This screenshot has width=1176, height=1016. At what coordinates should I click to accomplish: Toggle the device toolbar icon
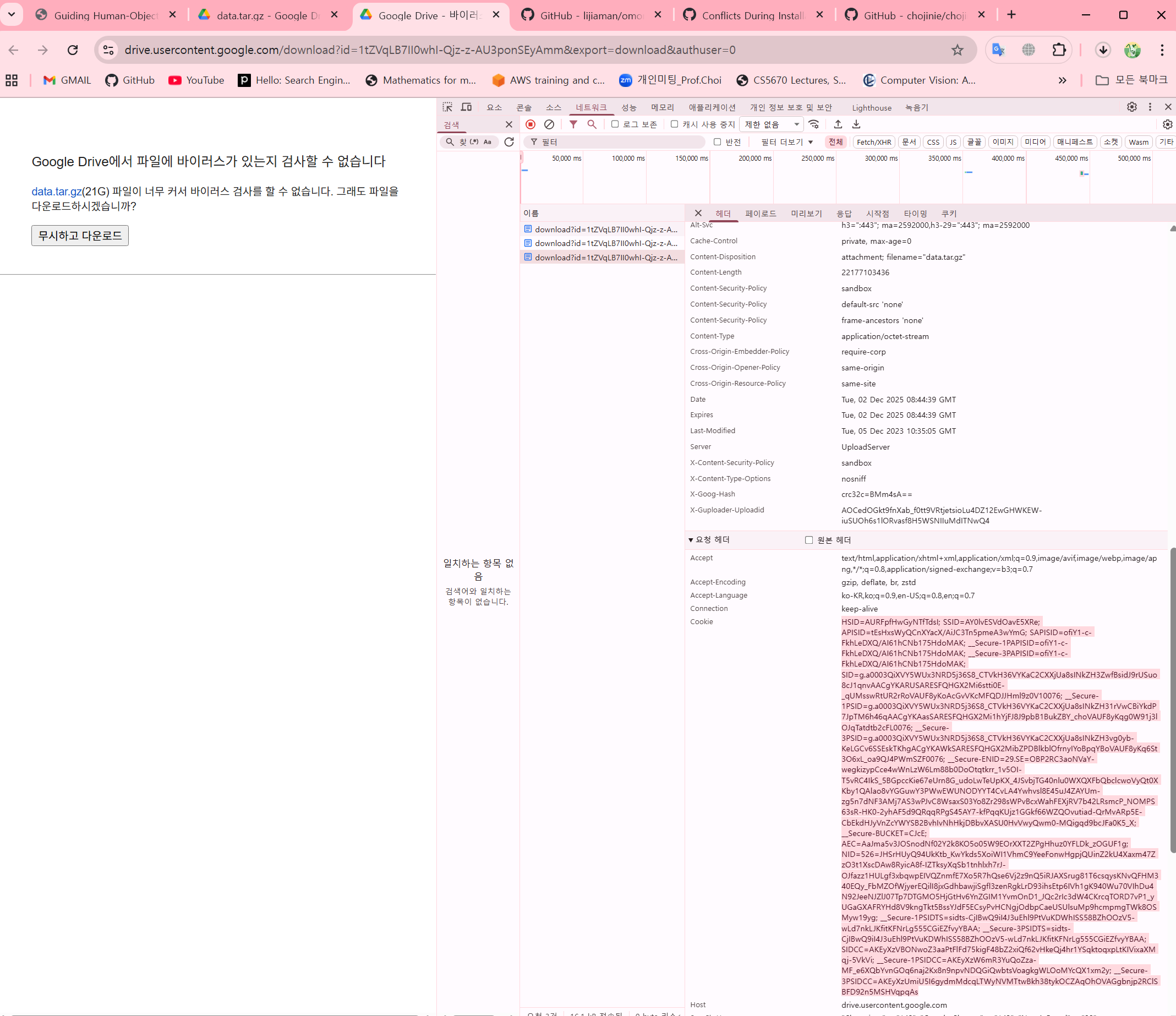click(466, 107)
